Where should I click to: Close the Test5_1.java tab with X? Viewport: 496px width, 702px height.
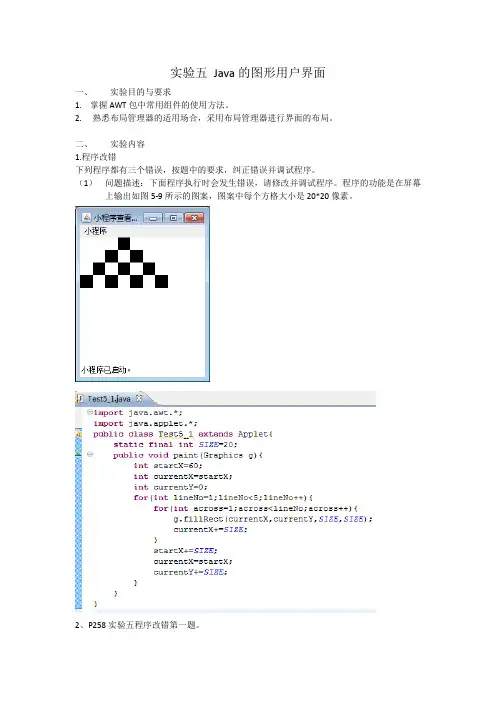coord(139,398)
